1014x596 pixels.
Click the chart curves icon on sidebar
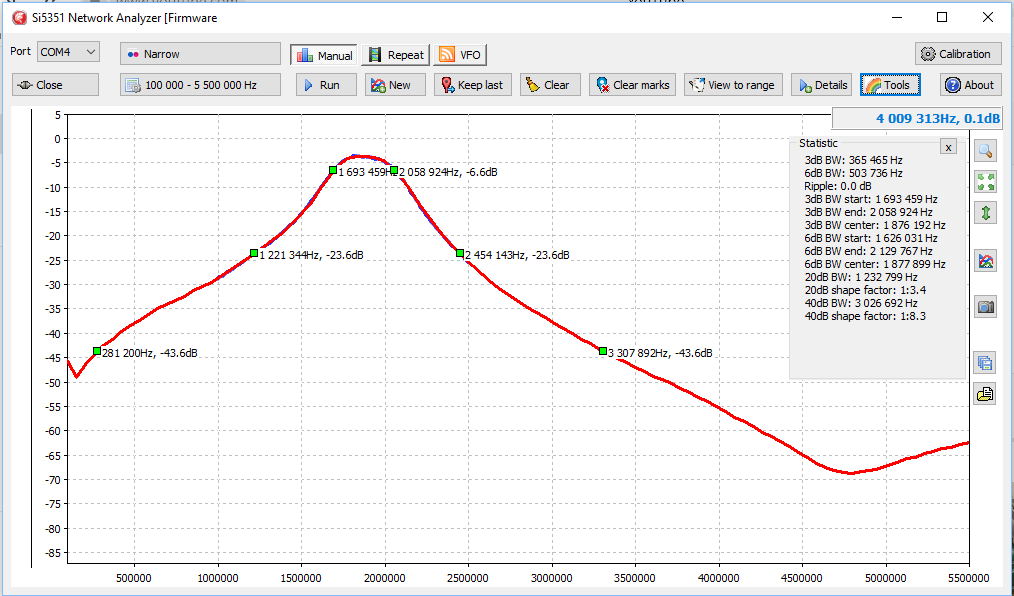click(x=985, y=261)
